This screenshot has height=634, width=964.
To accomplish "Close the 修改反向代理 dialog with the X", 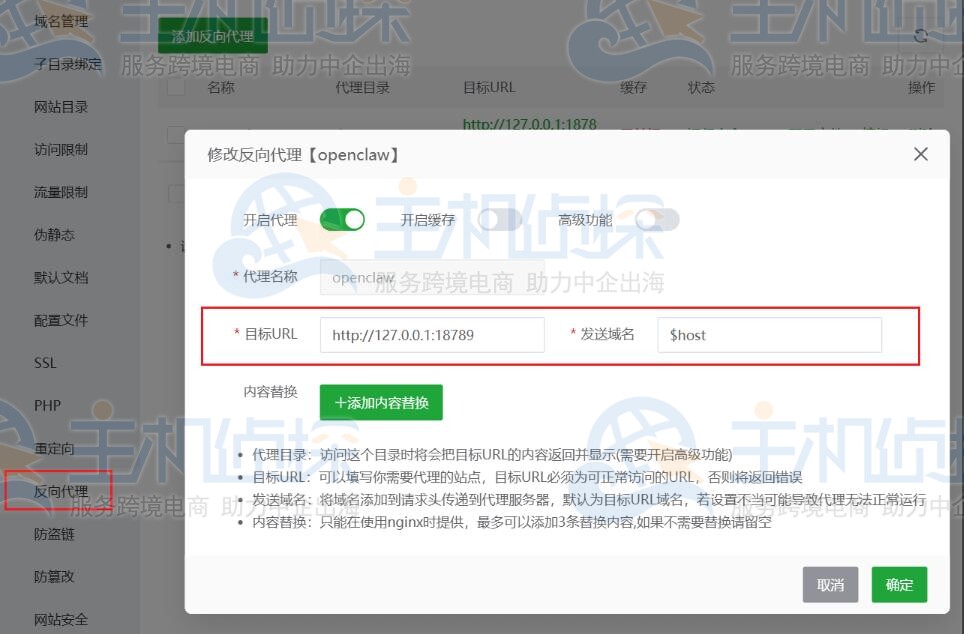I will point(919,154).
